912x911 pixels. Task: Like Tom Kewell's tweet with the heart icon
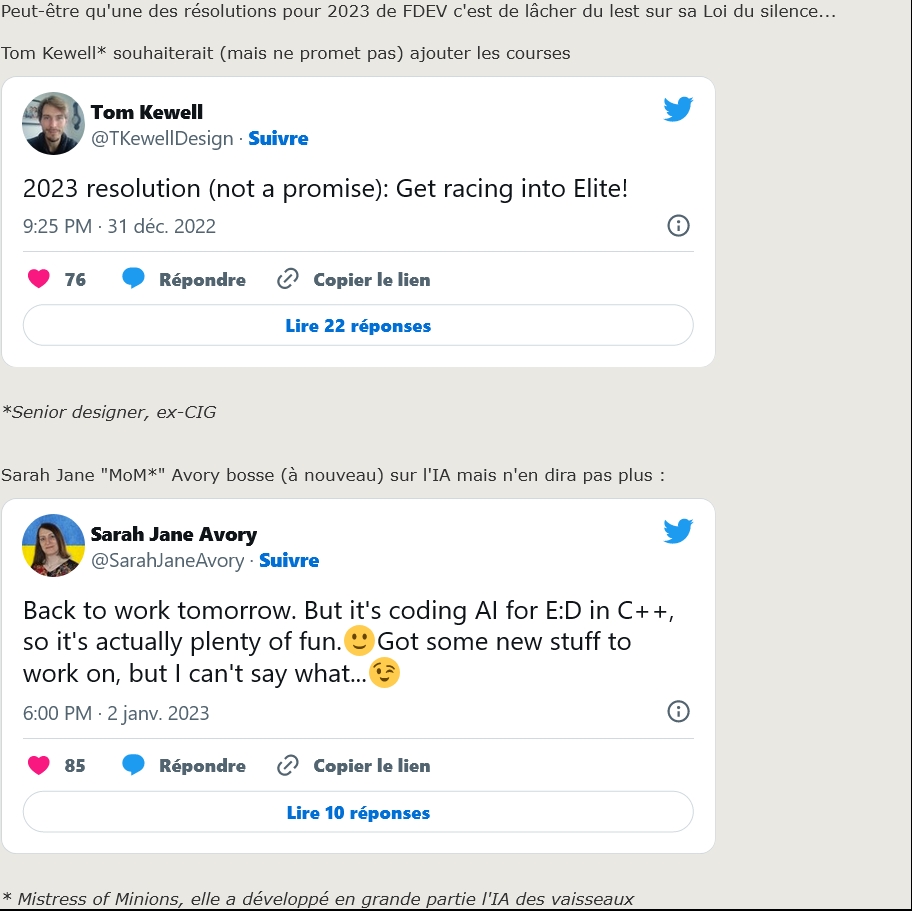point(39,279)
